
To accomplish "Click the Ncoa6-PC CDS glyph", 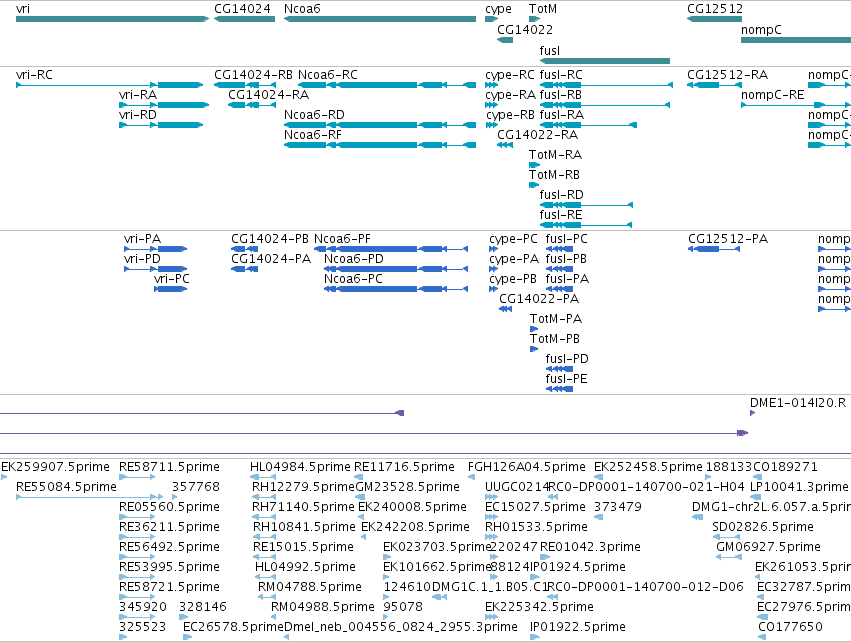I will pyautogui.click(x=396, y=289).
